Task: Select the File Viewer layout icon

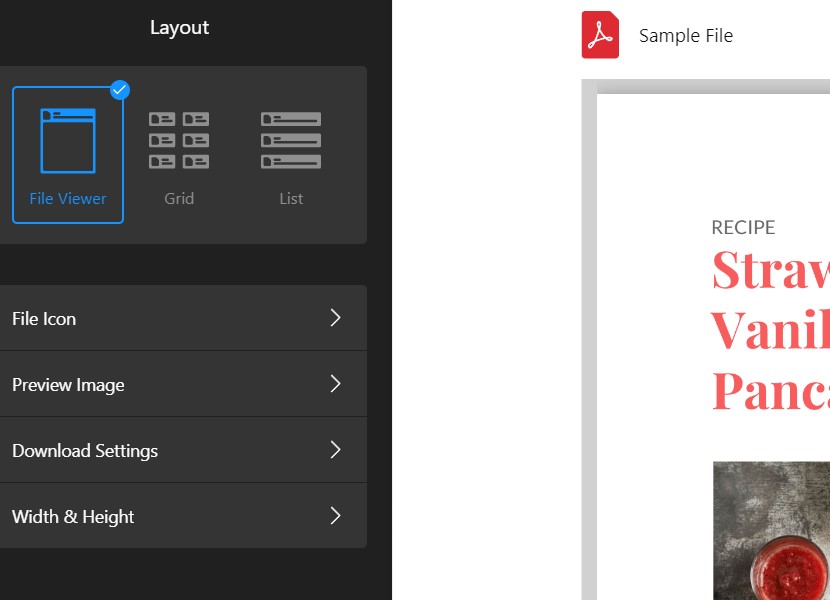Action: pos(68,141)
